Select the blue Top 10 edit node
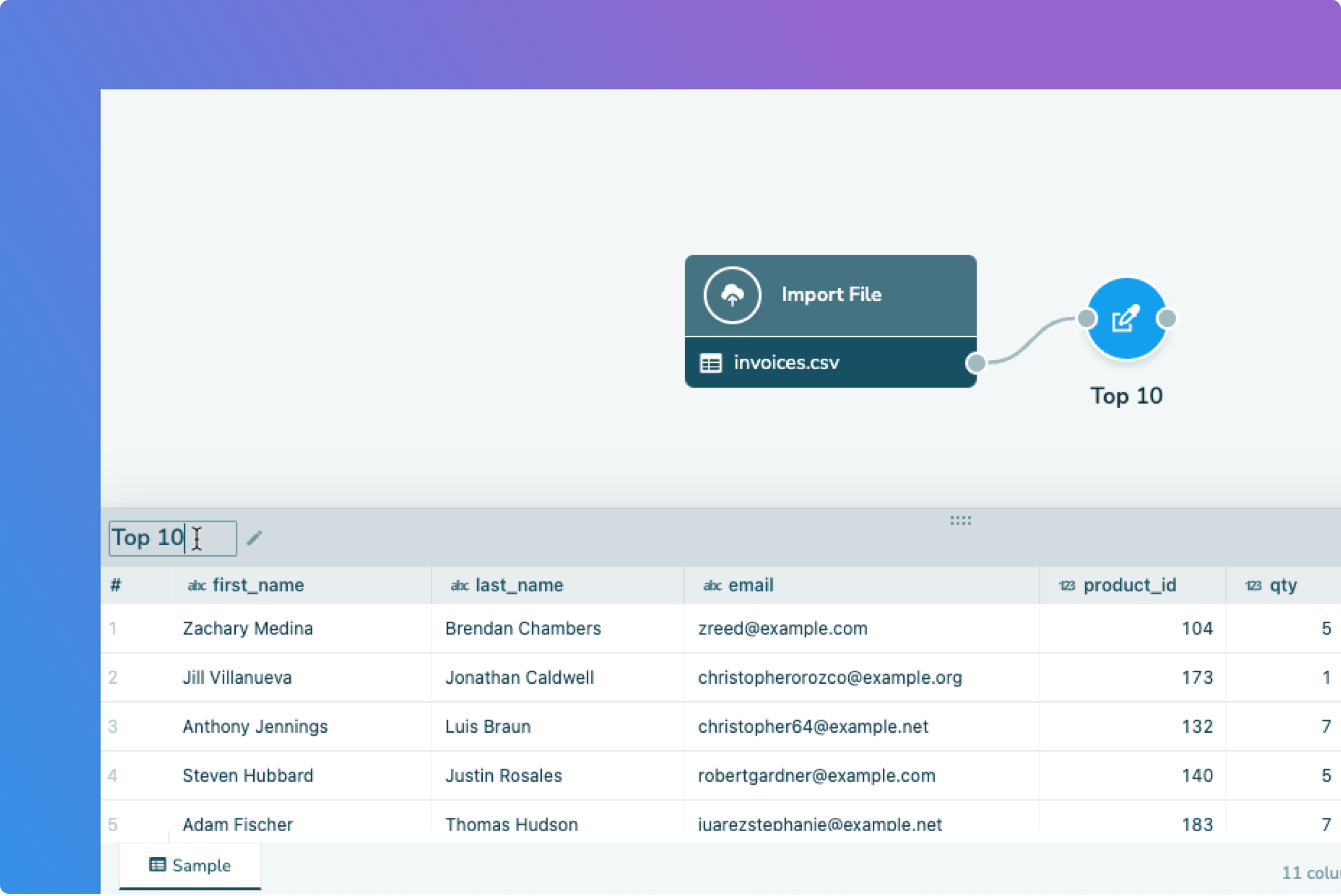 [x=1125, y=319]
